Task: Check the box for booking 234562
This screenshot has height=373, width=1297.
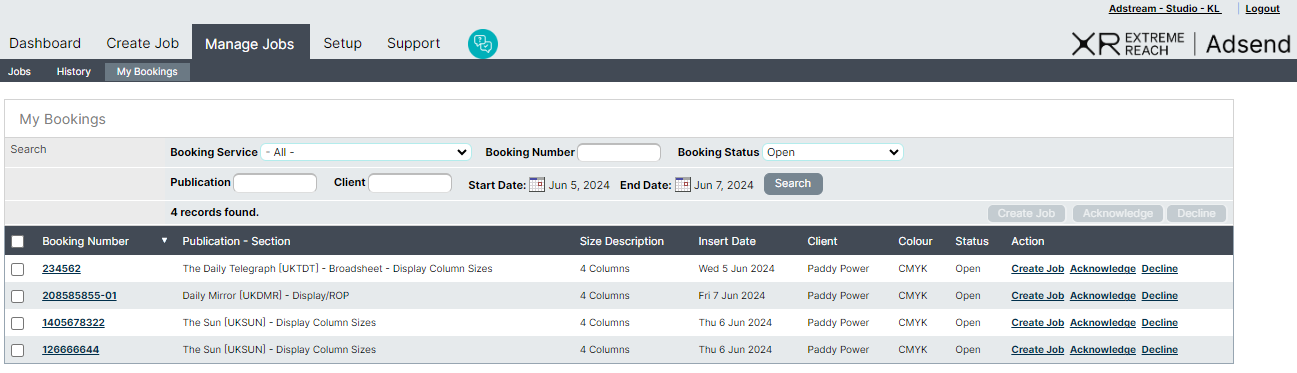Action: 17,269
